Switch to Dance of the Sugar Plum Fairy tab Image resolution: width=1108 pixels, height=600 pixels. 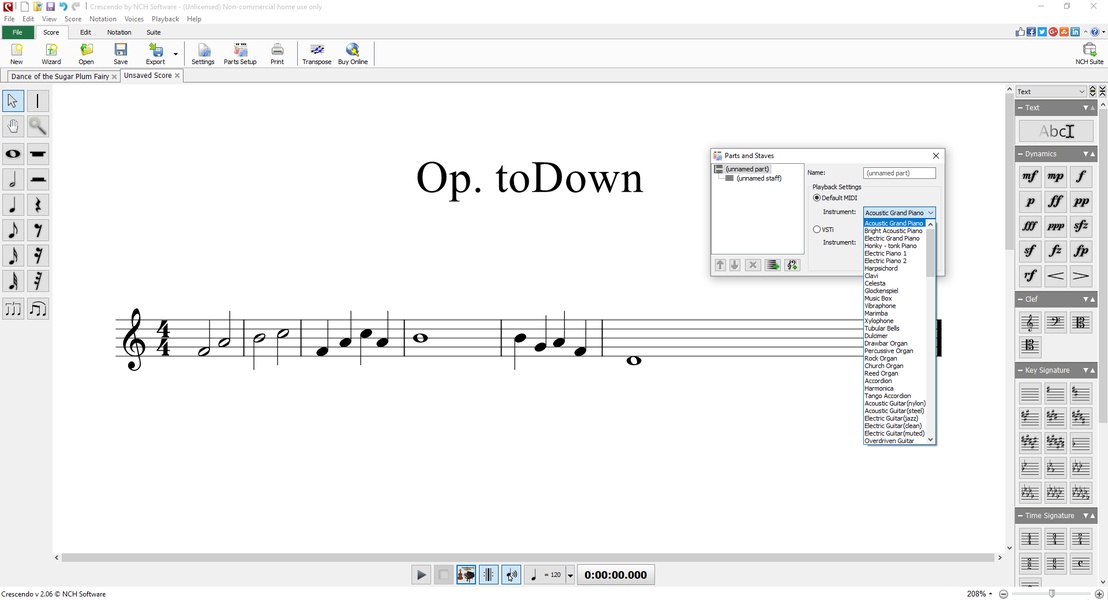[60, 76]
